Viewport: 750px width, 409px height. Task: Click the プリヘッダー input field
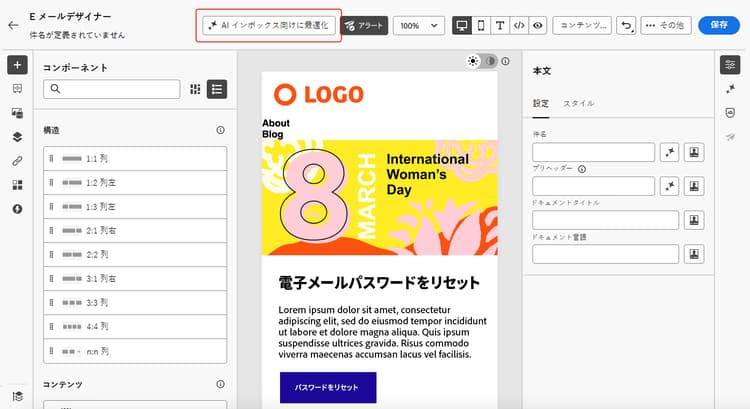click(593, 186)
